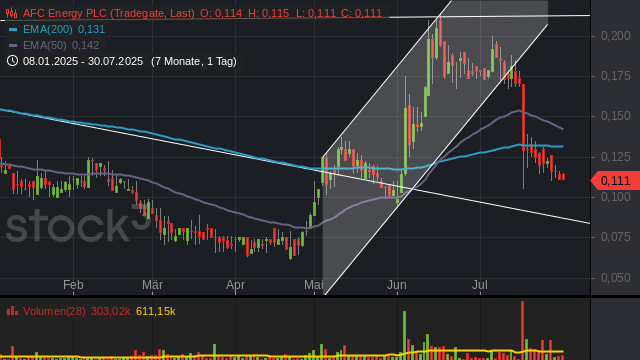This screenshot has width=640, height=360.
Task: Click the Feb label on time axis
Action: [73, 285]
